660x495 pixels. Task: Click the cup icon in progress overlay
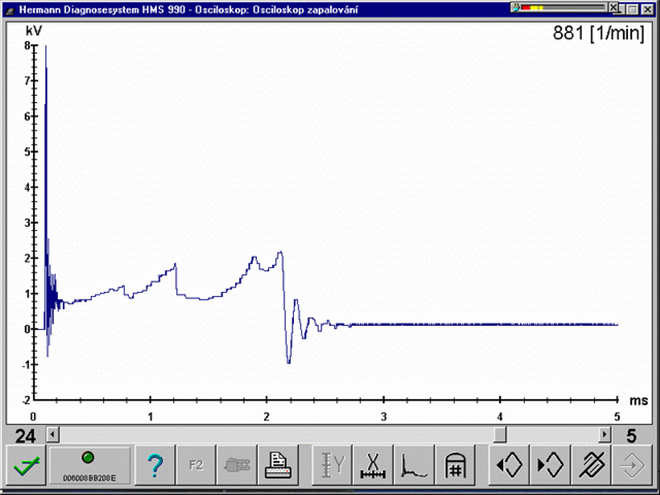515,7
